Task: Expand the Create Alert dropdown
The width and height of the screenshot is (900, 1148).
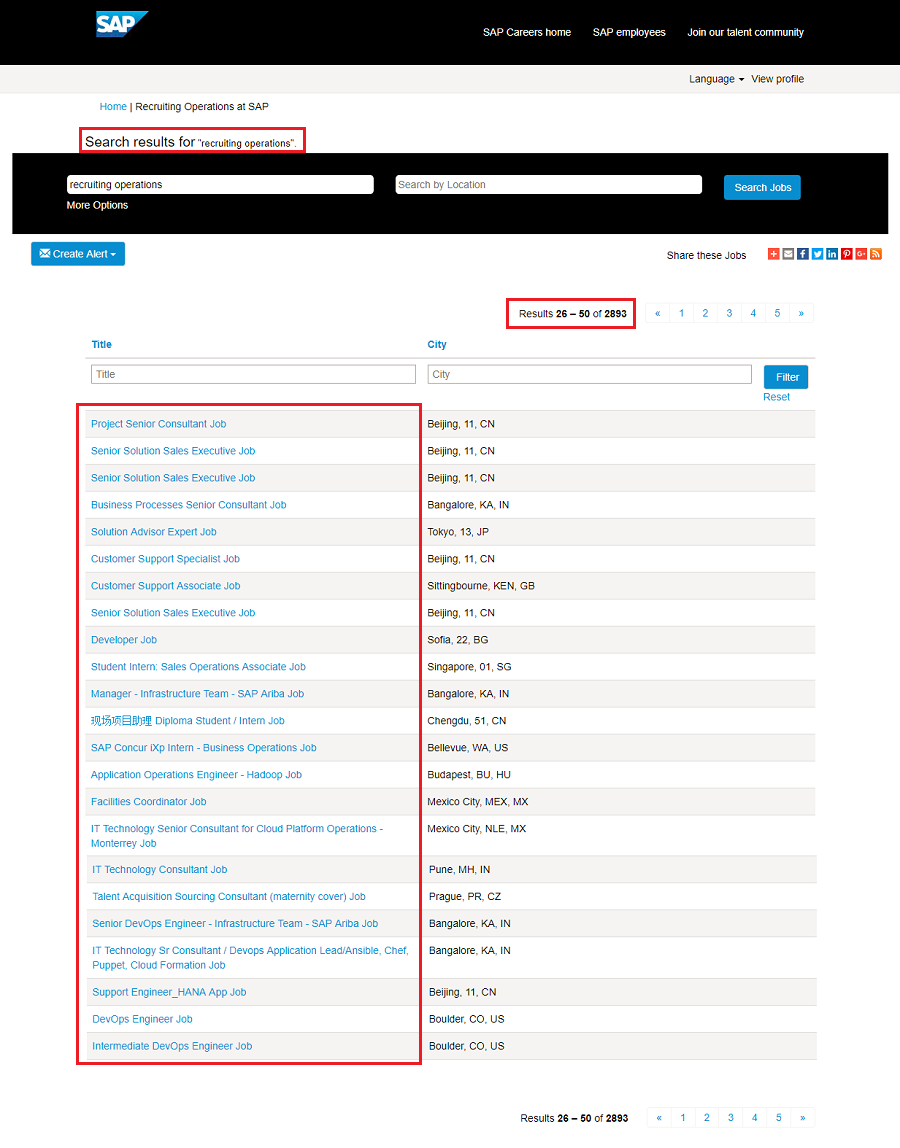Action: (78, 254)
